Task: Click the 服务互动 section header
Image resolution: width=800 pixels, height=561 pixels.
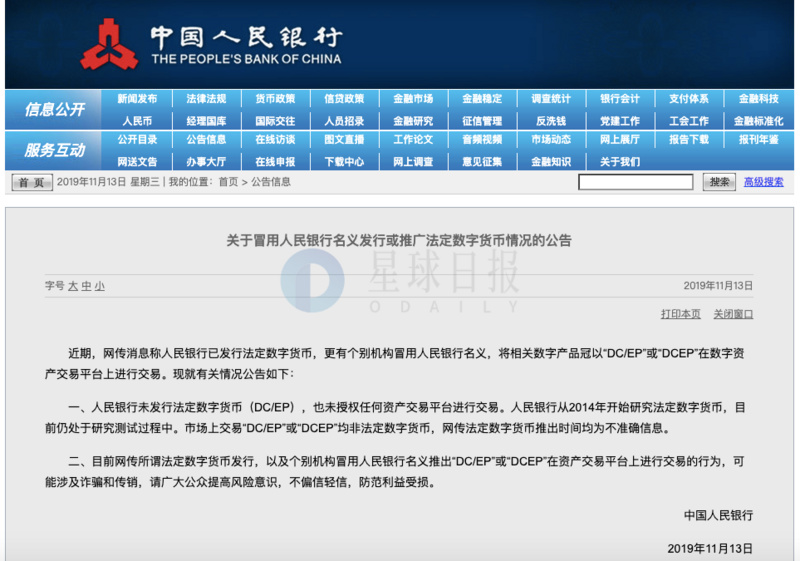Action: 55,150
